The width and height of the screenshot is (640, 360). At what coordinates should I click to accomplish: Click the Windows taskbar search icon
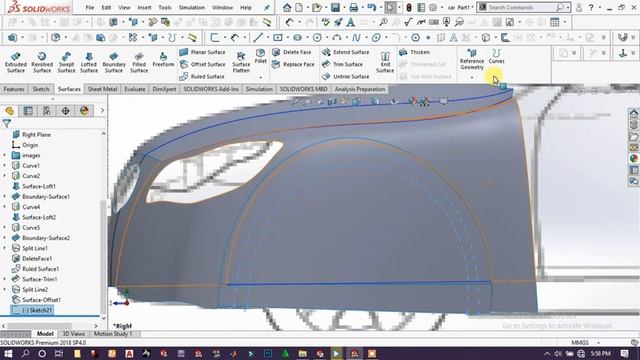(x=25, y=353)
